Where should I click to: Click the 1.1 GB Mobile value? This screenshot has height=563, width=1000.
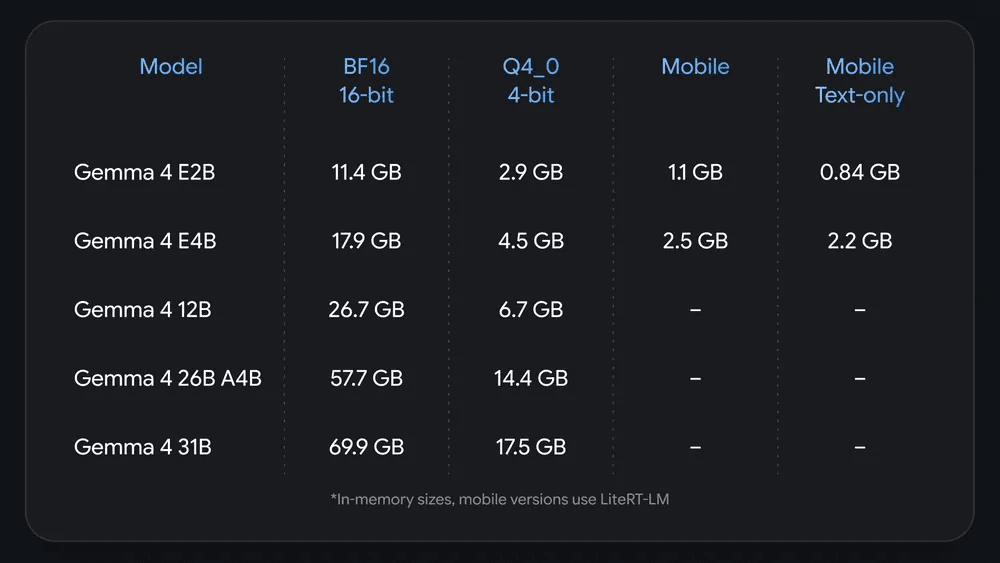[x=695, y=172]
